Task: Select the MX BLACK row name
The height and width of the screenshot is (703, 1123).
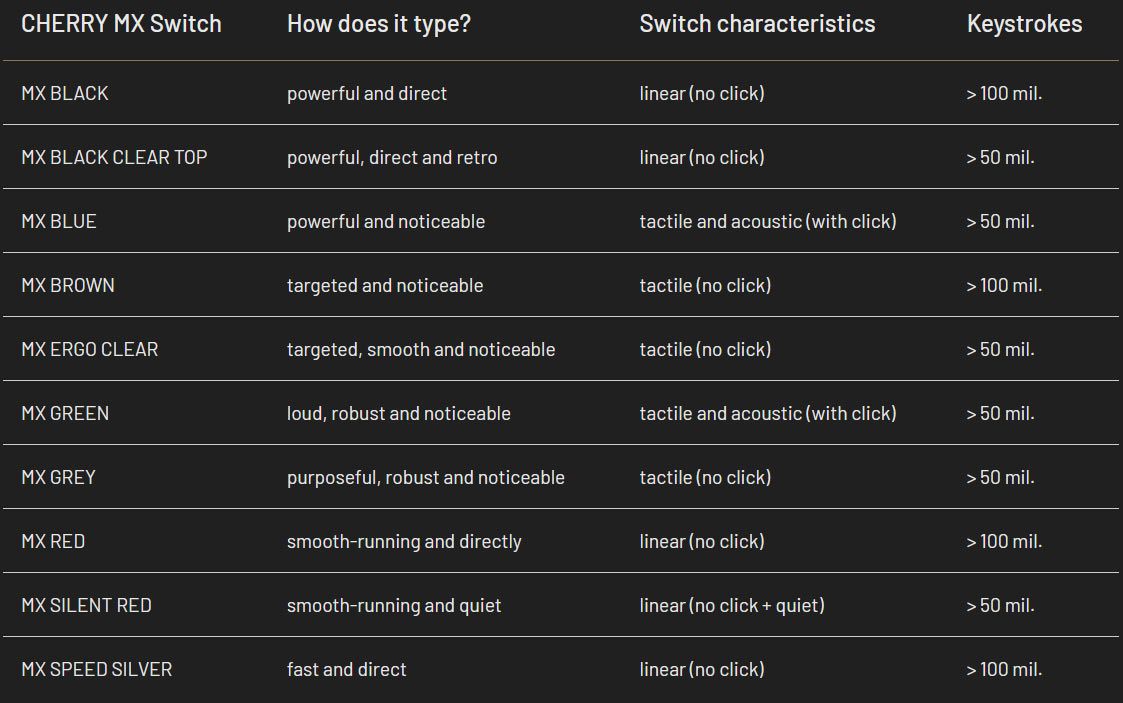Action: 64,93
